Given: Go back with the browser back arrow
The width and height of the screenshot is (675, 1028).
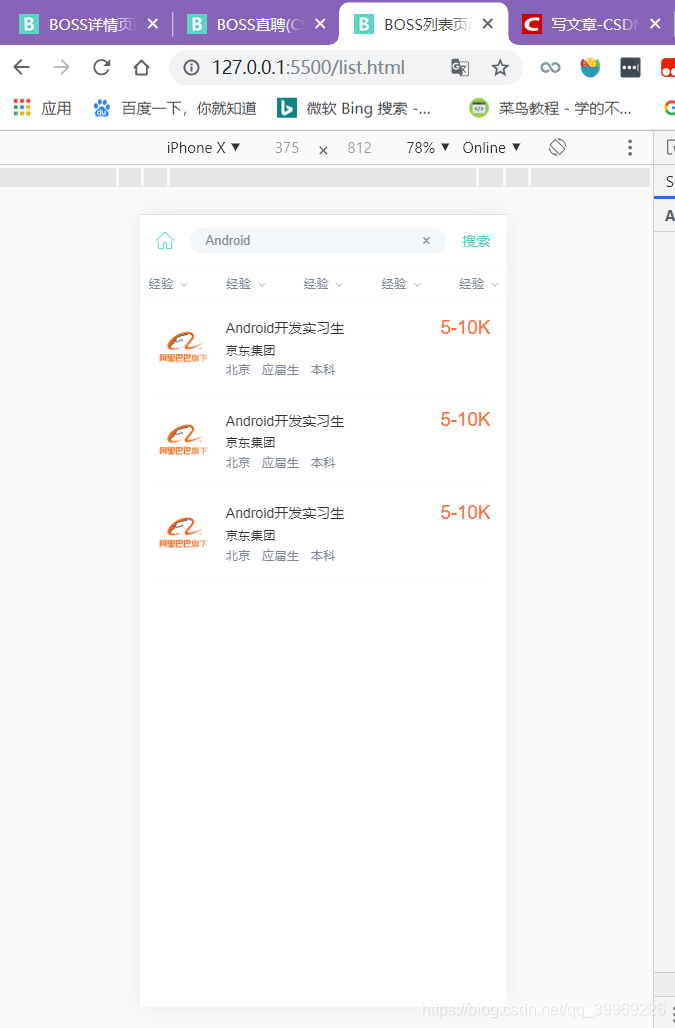Looking at the screenshot, I should point(22,67).
